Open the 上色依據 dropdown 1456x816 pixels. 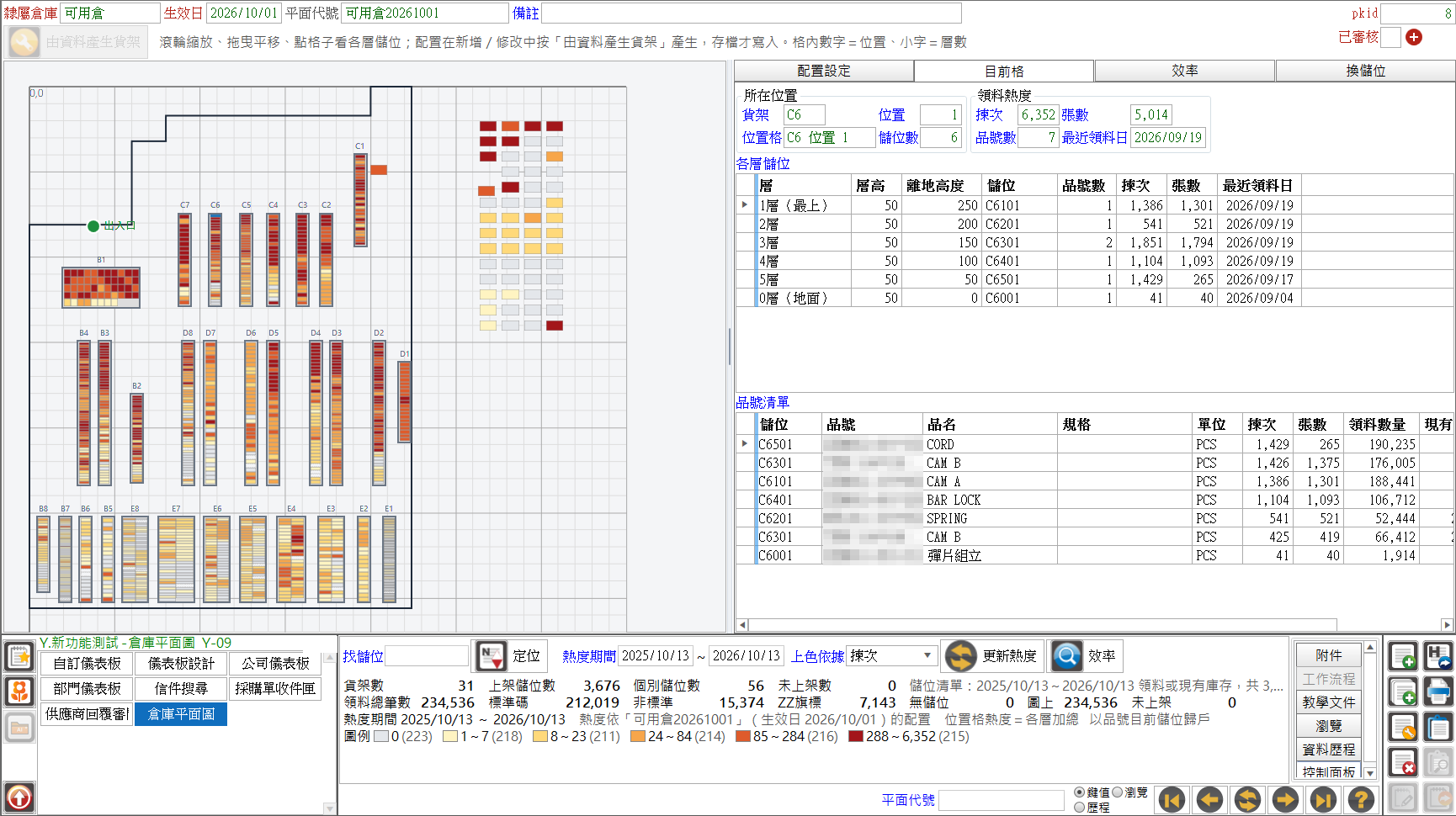coord(927,655)
